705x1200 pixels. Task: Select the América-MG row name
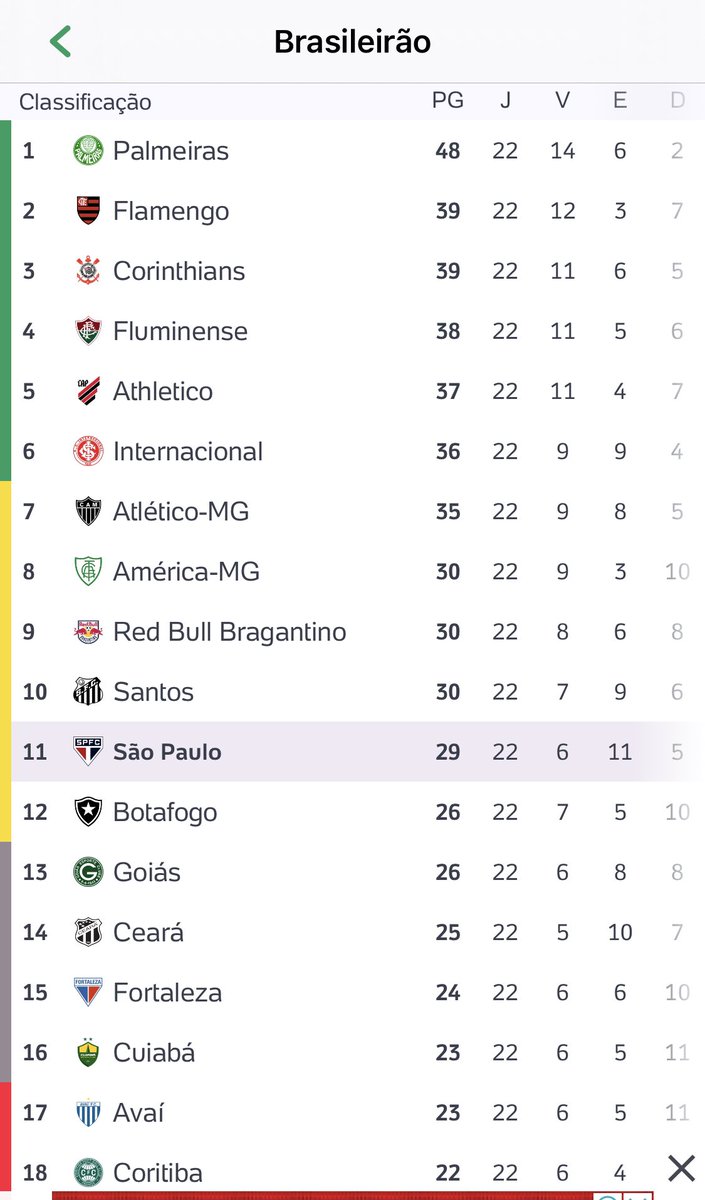(x=186, y=572)
